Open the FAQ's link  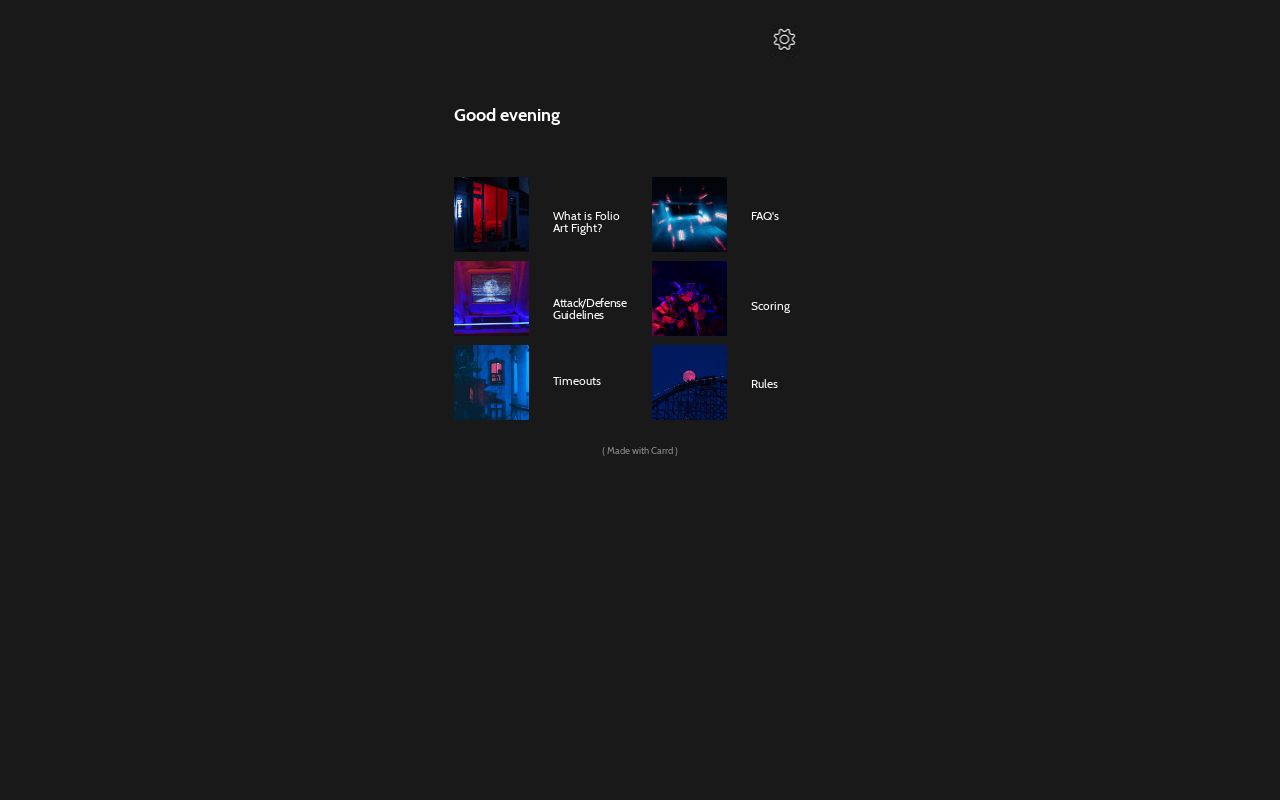pyautogui.click(x=764, y=216)
